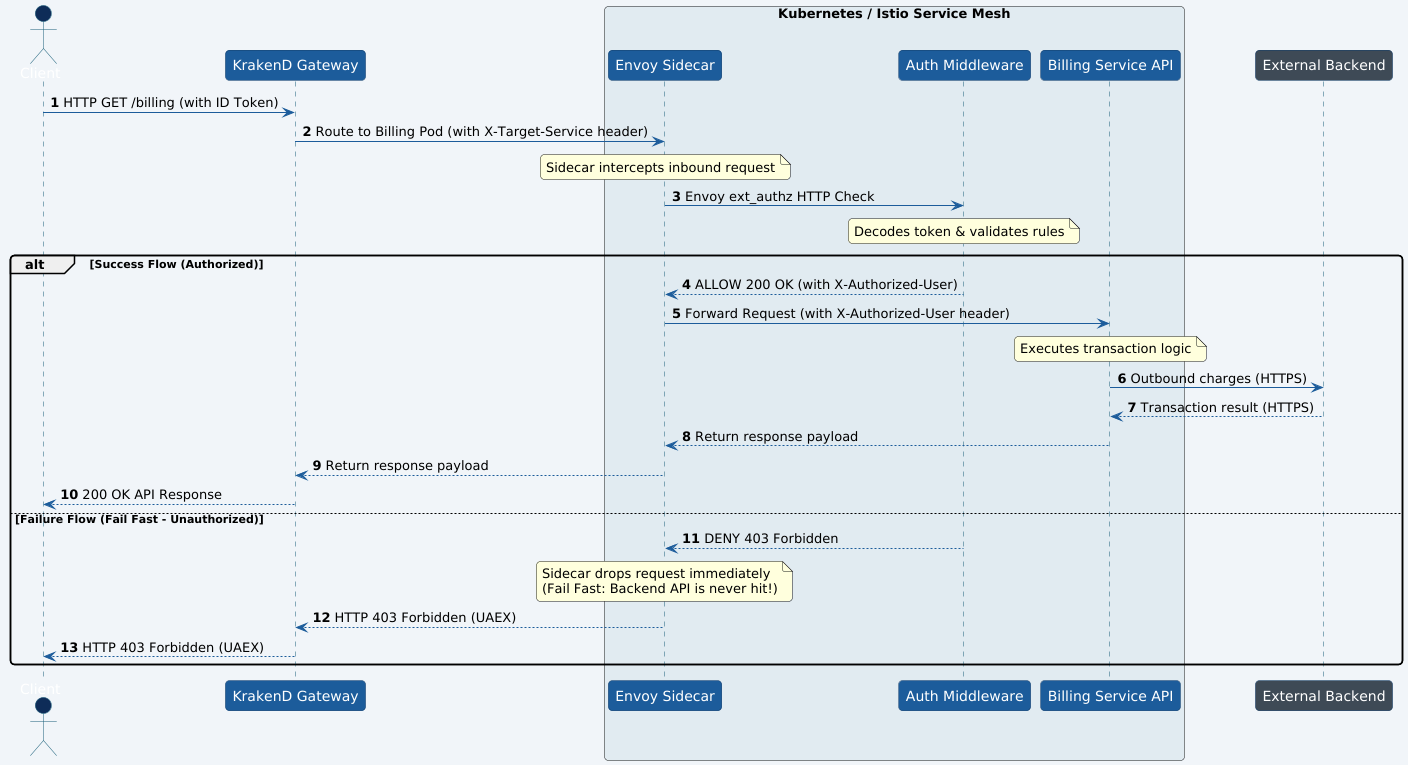
Task: Click the note 'Executes transaction logic'
Action: pos(1110,349)
